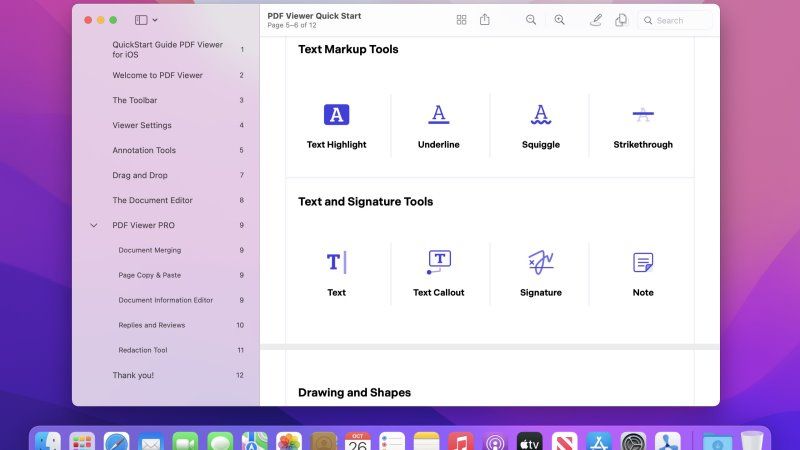Select PDF Viewer PRO outline entry
Image resolution: width=800 pixels, height=450 pixels.
[143, 225]
